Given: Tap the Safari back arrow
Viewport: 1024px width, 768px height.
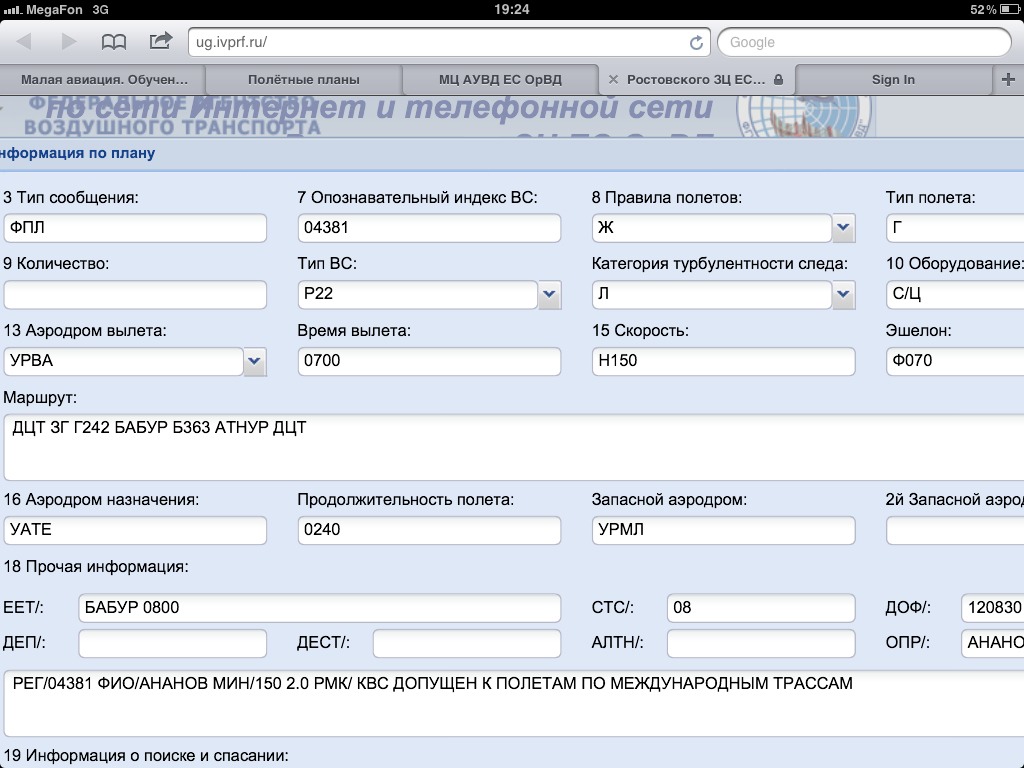Looking at the screenshot, I should (24, 42).
